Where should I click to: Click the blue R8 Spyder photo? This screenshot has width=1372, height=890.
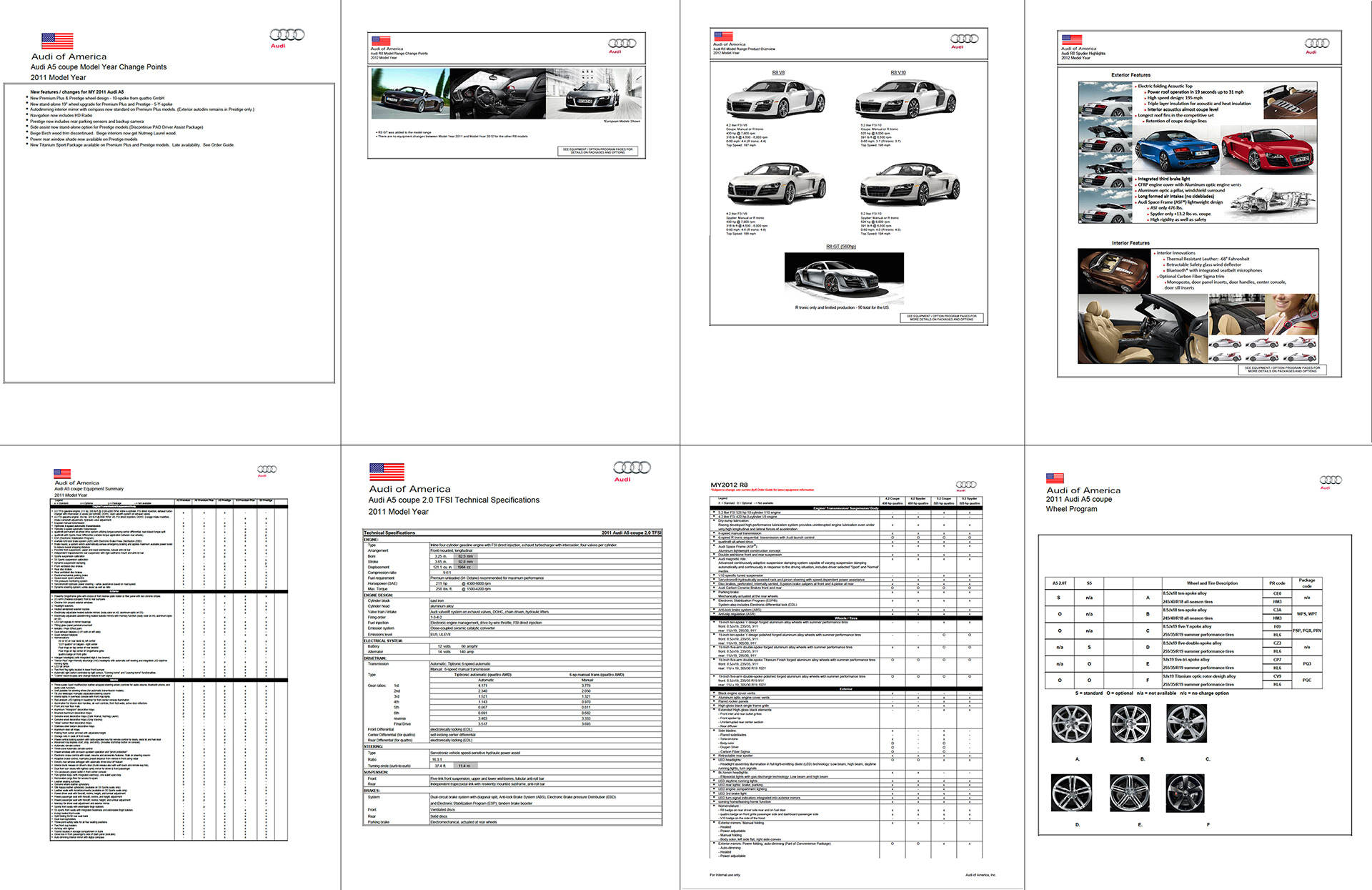coord(1178,150)
